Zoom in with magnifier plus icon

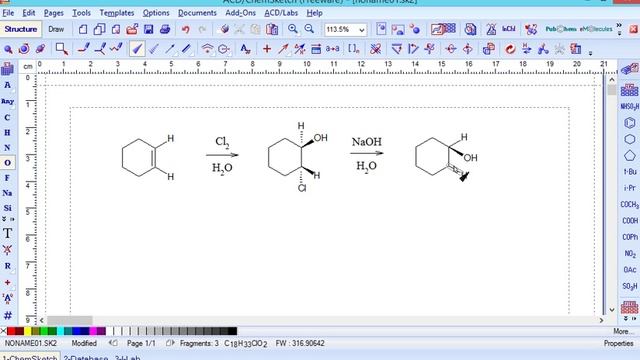coord(293,29)
